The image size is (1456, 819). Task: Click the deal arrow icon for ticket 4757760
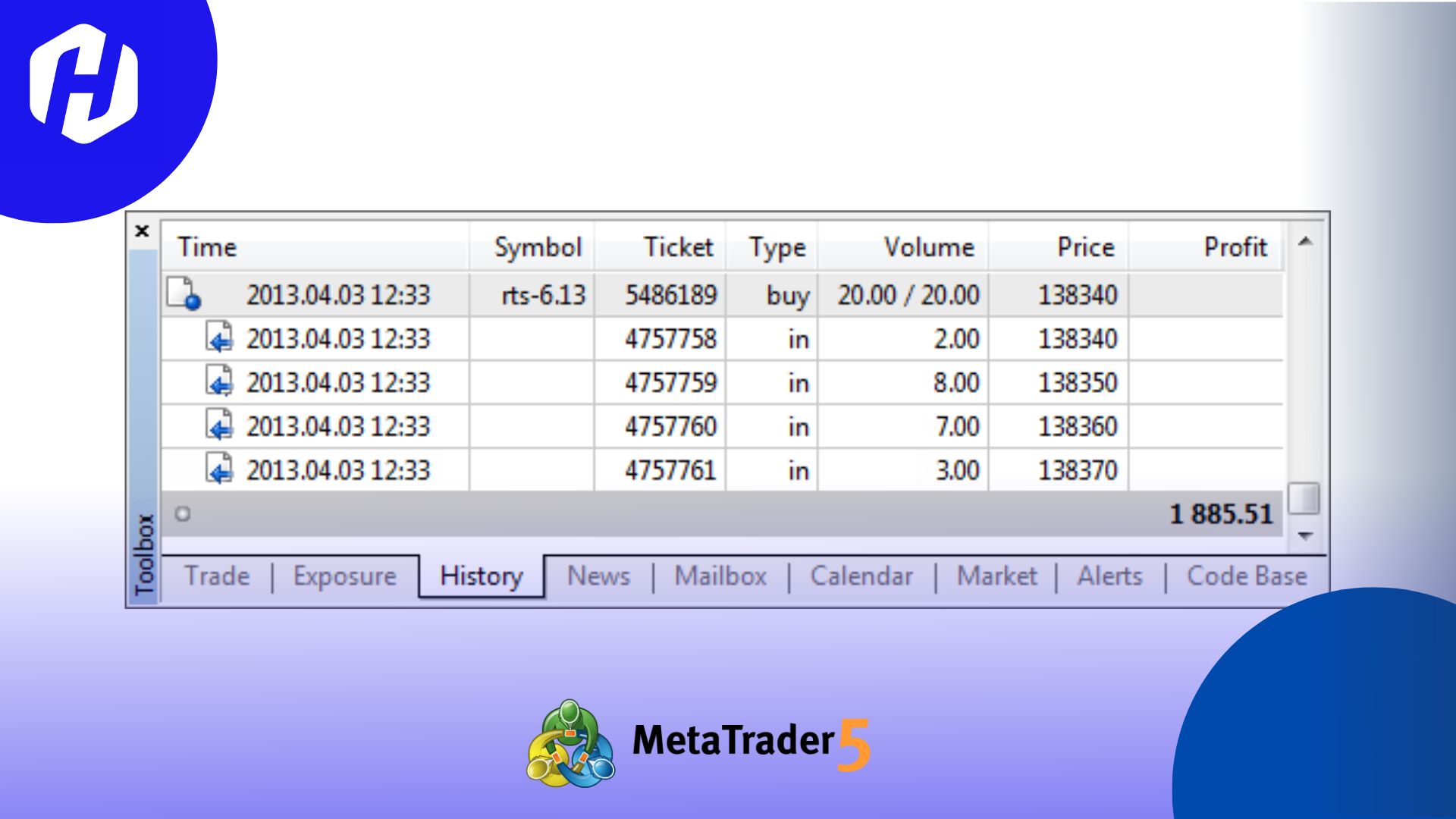(x=221, y=426)
